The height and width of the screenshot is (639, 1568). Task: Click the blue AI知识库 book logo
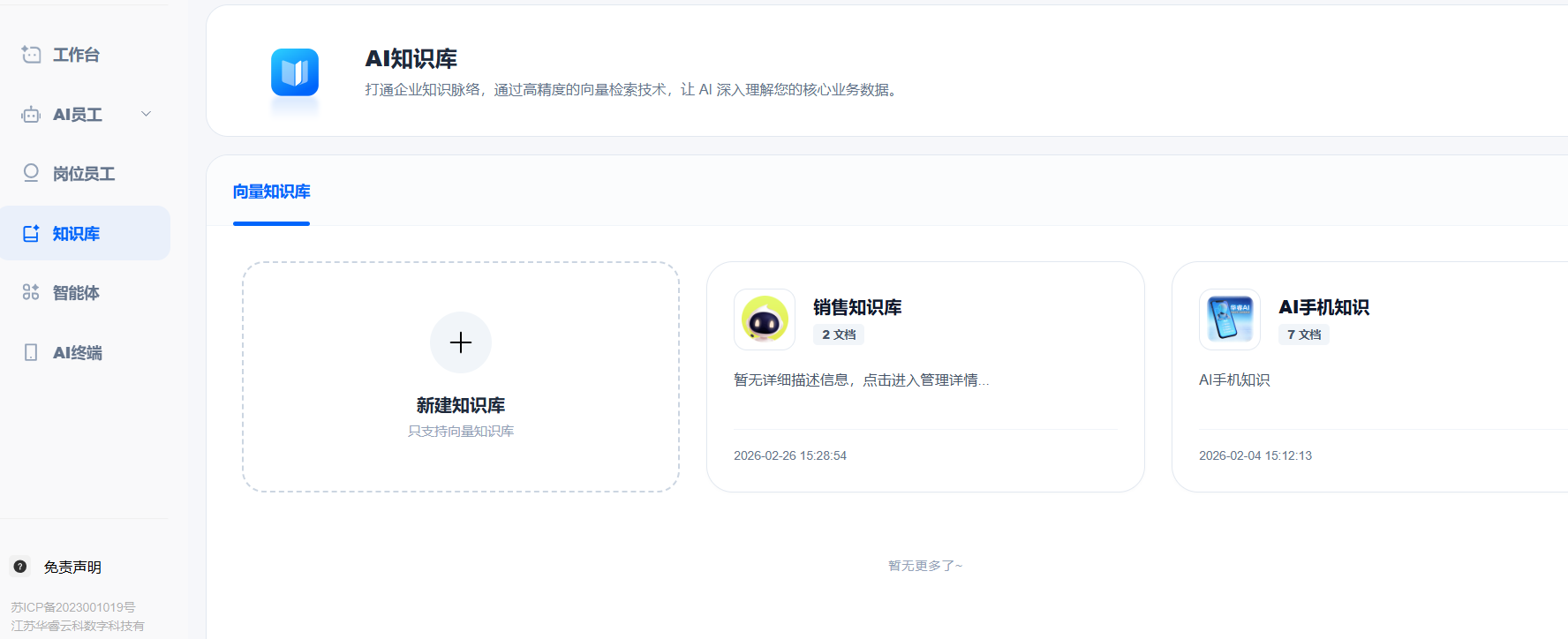click(295, 72)
